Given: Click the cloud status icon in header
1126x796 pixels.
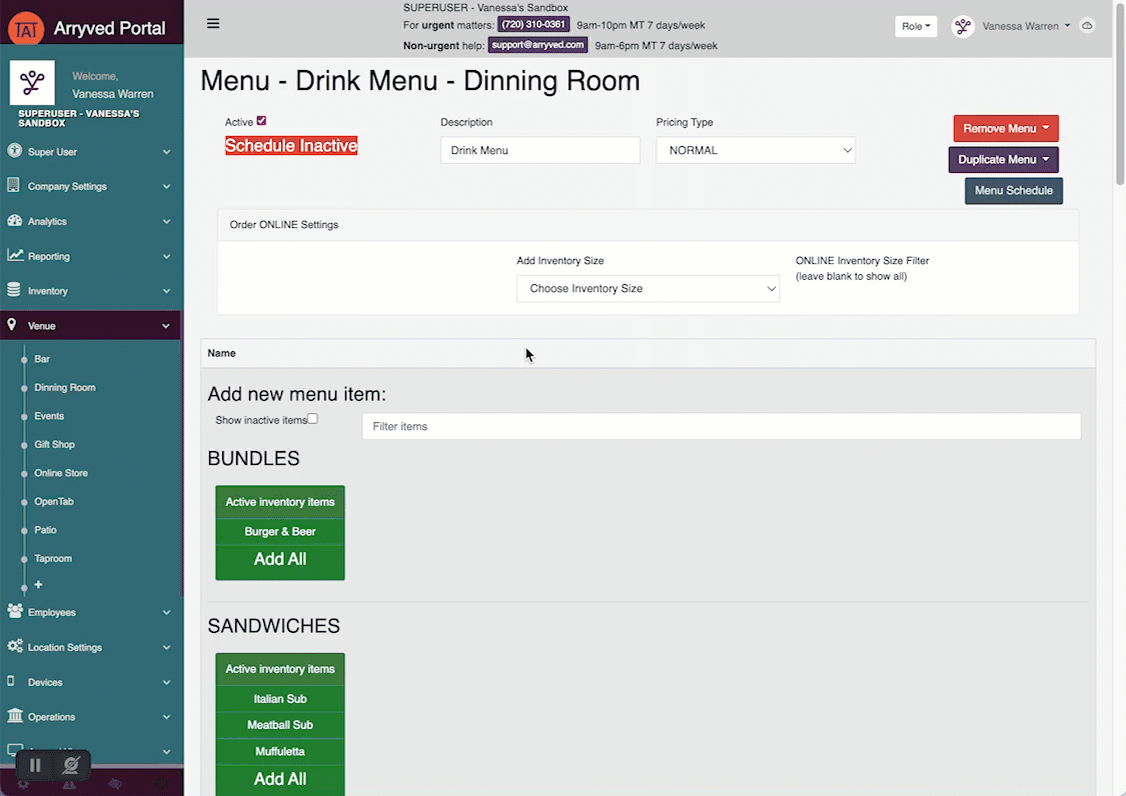Looking at the screenshot, I should (x=1087, y=26).
